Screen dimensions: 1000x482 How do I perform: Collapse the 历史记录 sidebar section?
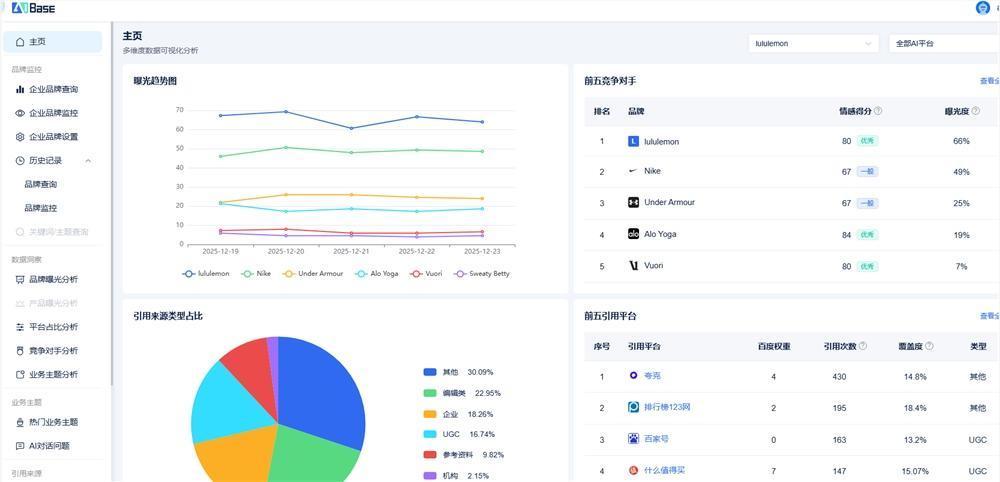88,160
